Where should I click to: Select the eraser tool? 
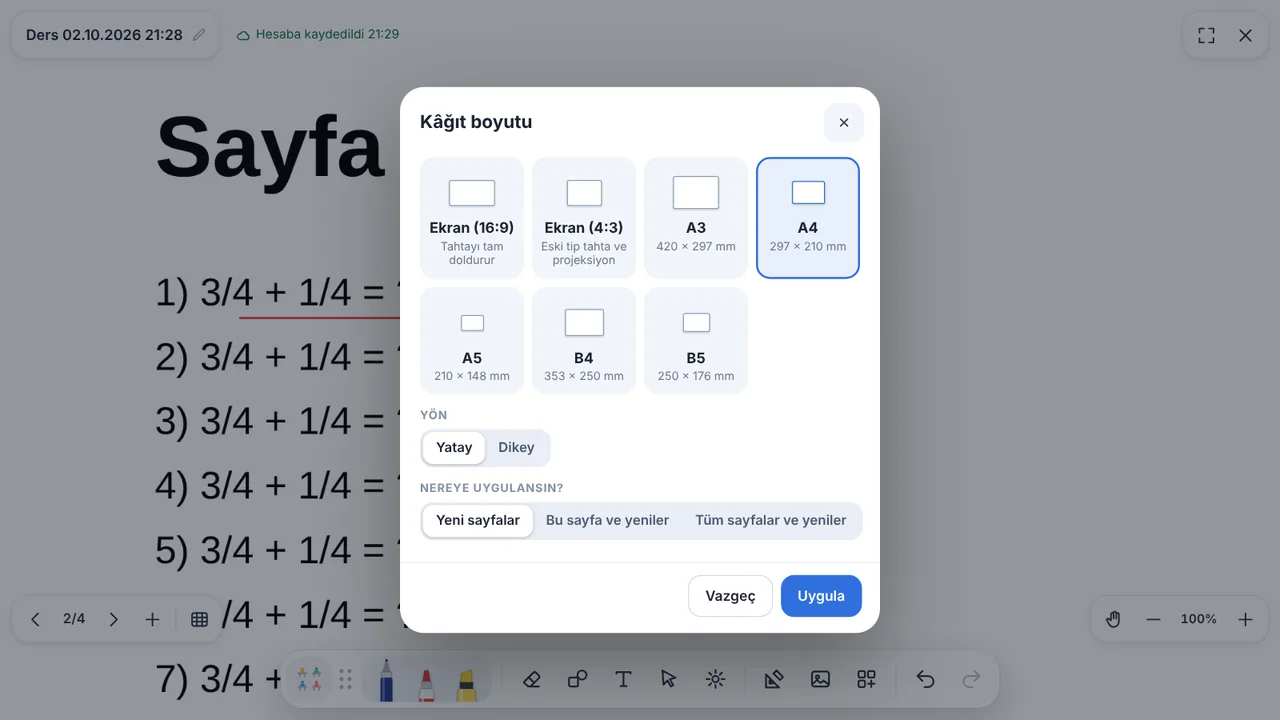(x=532, y=680)
